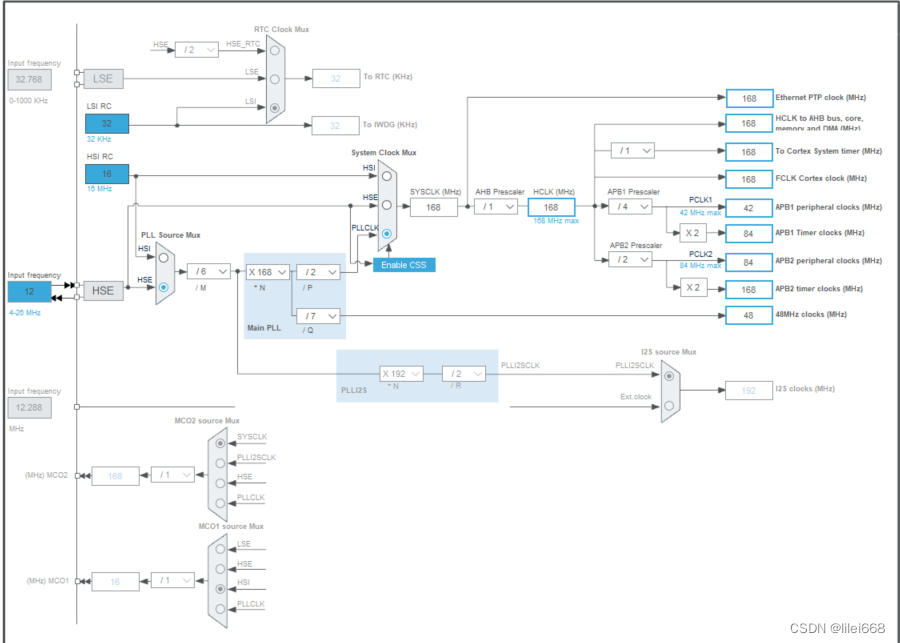Click the APB2 X 2 multiplier box
This screenshot has height=643, width=900.
[693, 287]
